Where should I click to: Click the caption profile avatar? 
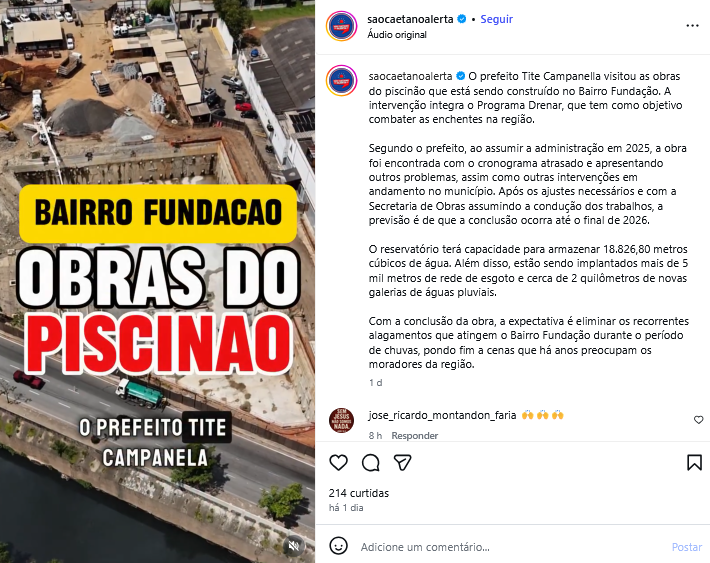[341, 81]
